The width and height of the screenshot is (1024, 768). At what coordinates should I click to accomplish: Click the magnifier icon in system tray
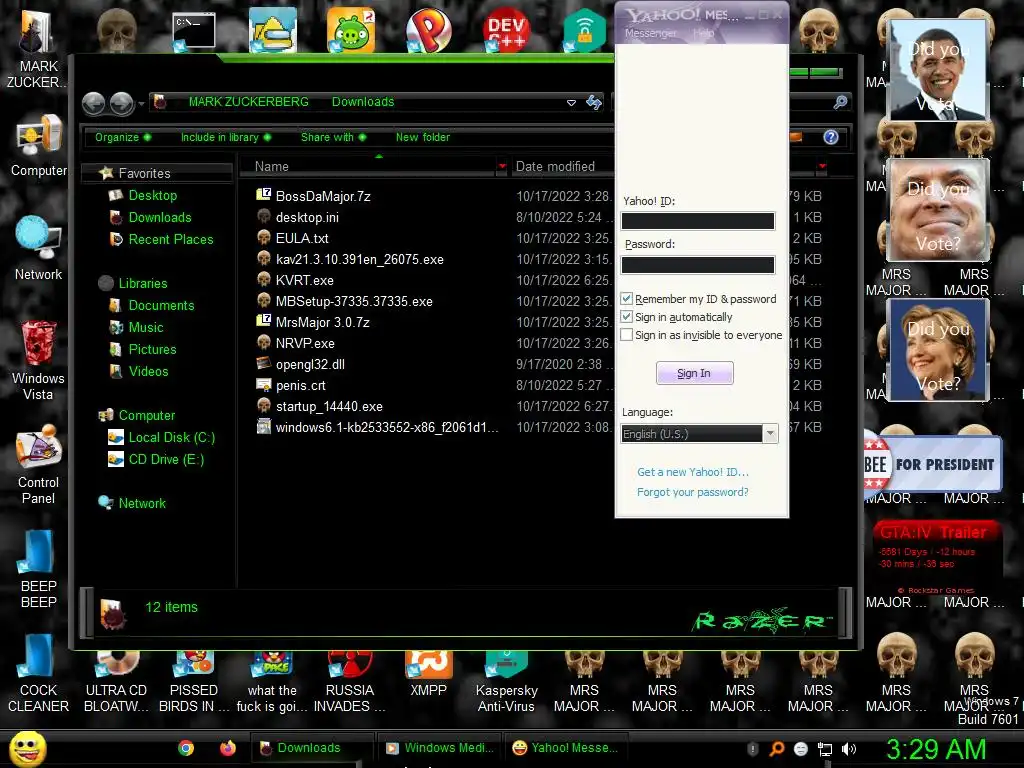[x=776, y=749]
